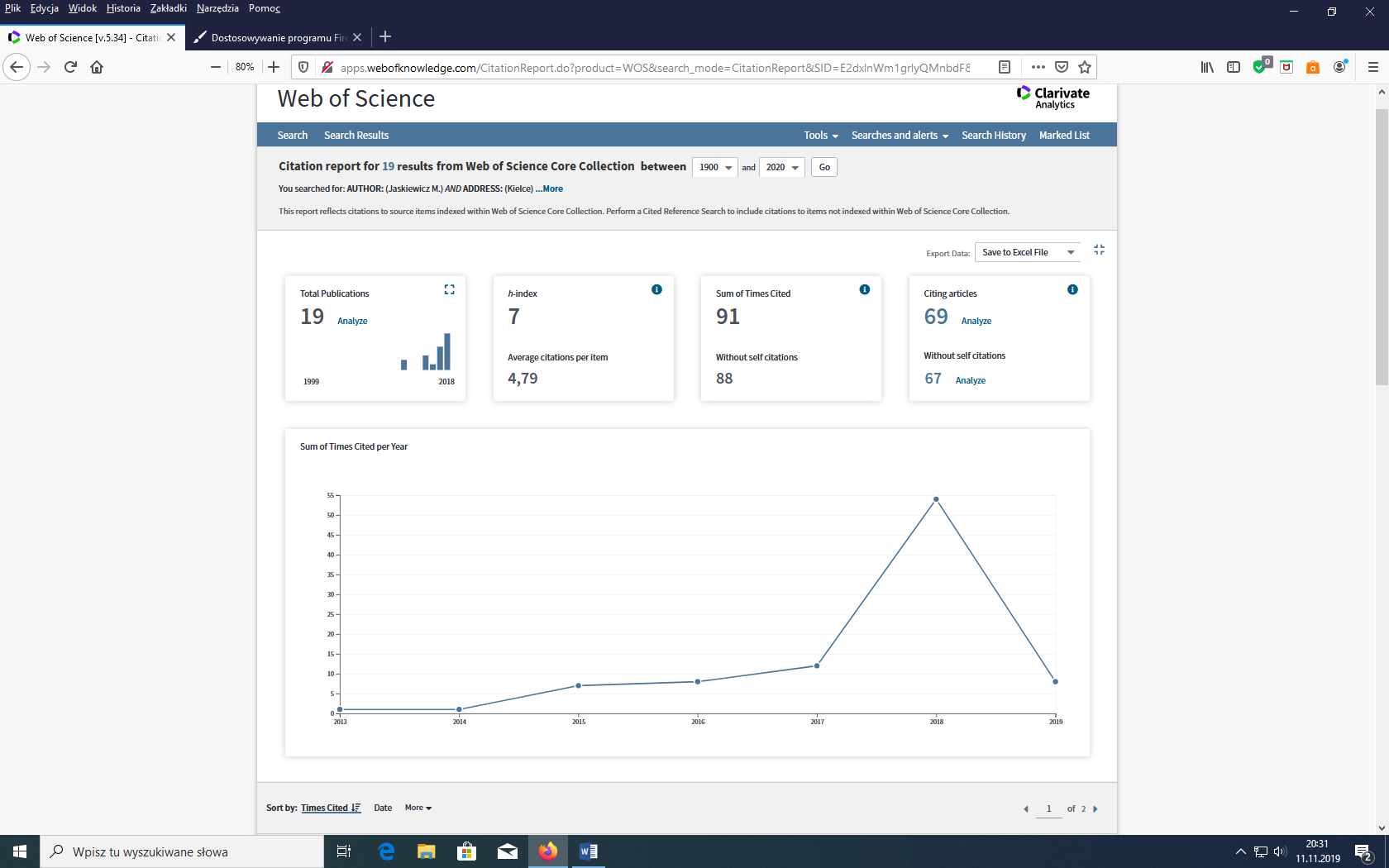Viewport: 1389px width, 868px height.
Task: Open the 67 without self citations
Action: coord(933,379)
